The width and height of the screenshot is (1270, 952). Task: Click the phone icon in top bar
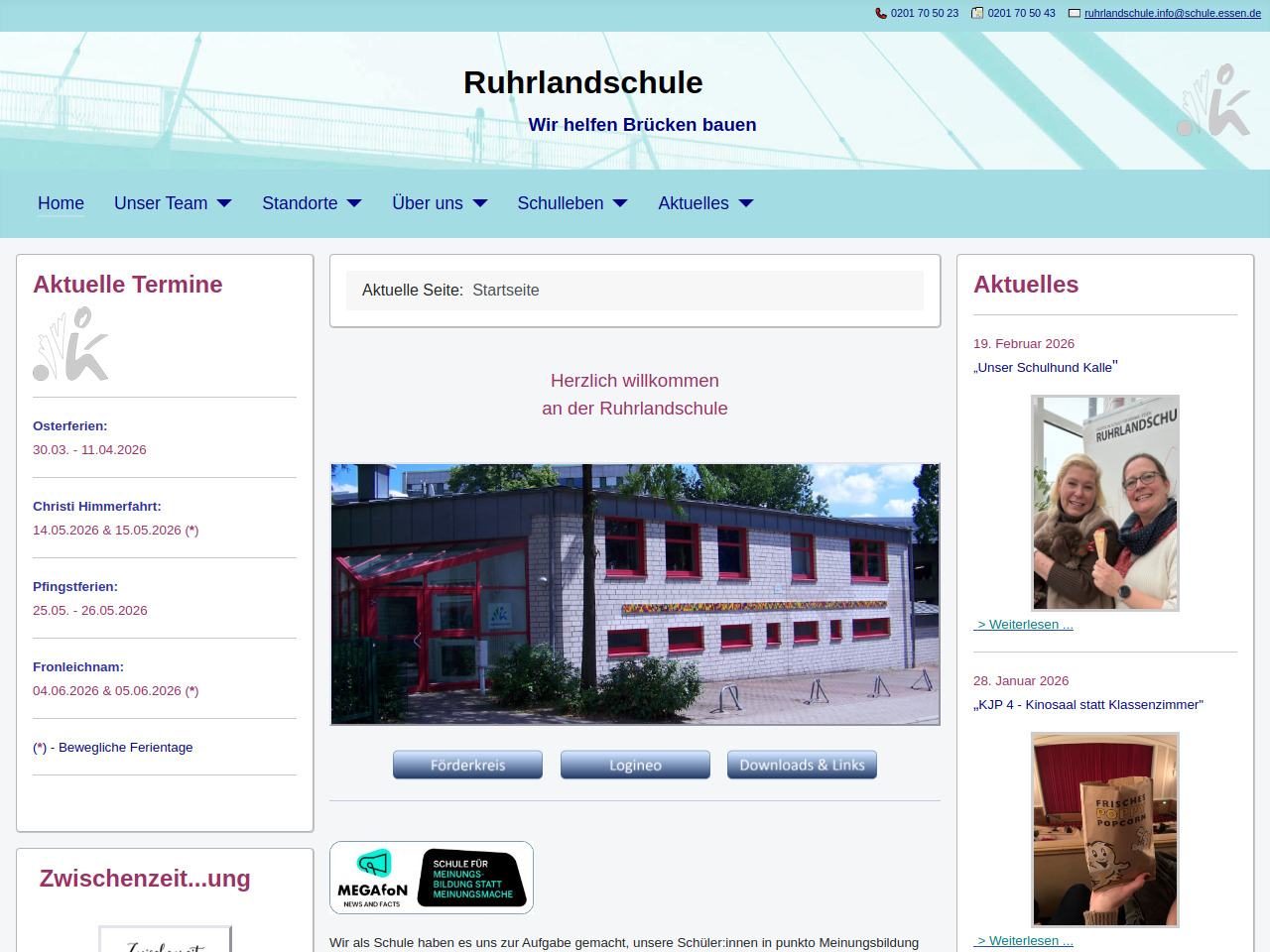pos(881,13)
